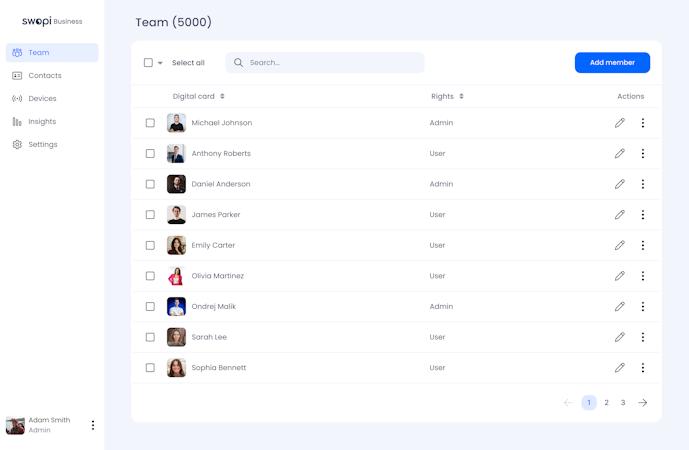
Task: Tick the Select all checkbox
Action: (x=148, y=63)
